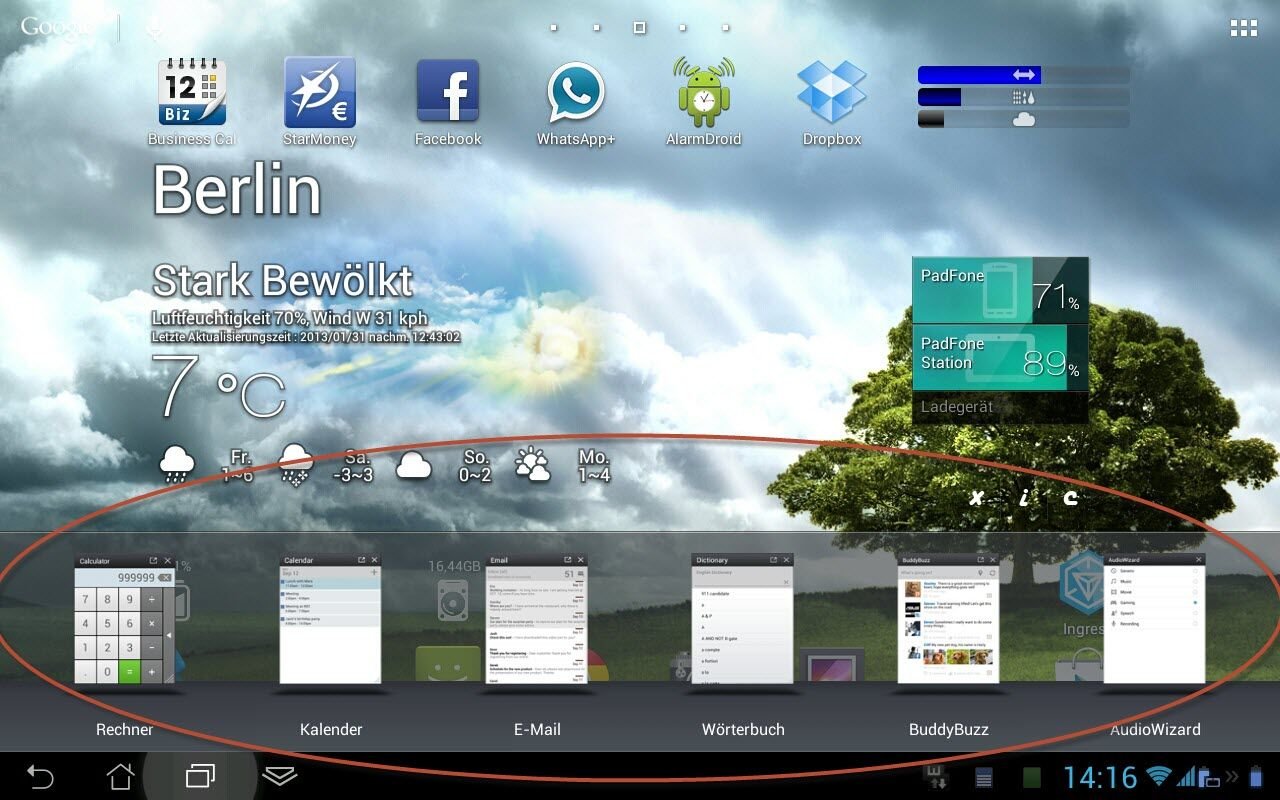Tap the Google search box
1280x800 pixels.
tap(60, 27)
